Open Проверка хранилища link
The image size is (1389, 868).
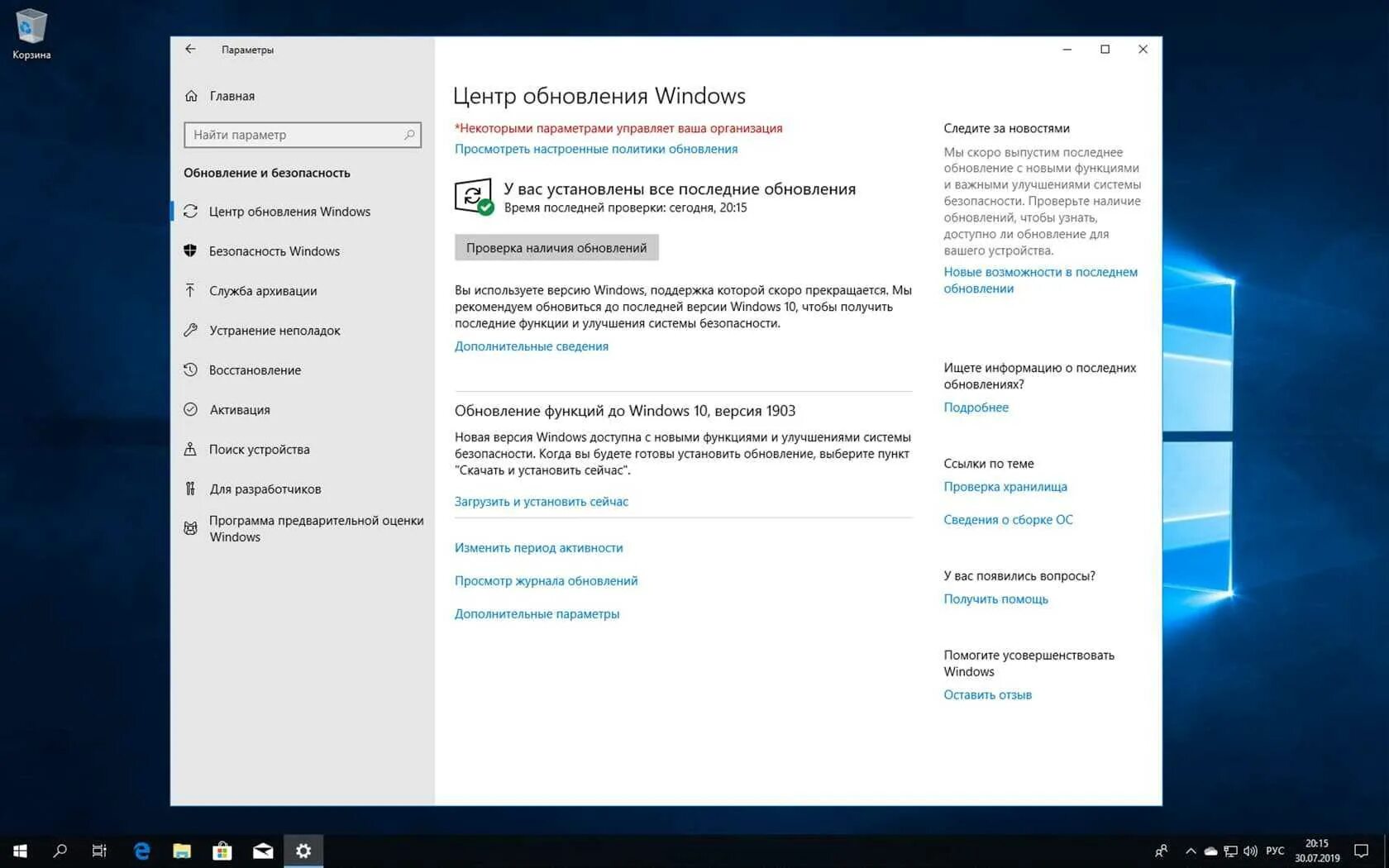point(1005,487)
